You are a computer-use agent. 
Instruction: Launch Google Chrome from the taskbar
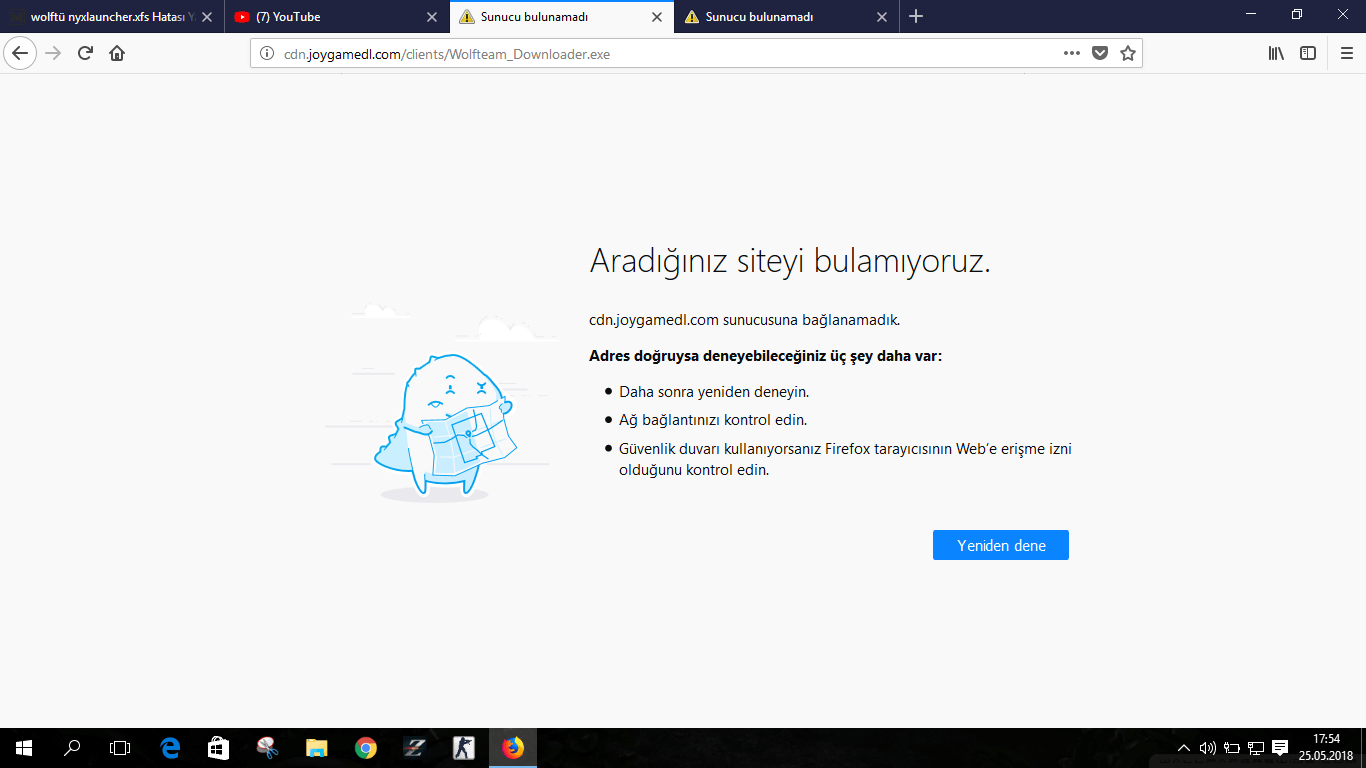[x=365, y=748]
